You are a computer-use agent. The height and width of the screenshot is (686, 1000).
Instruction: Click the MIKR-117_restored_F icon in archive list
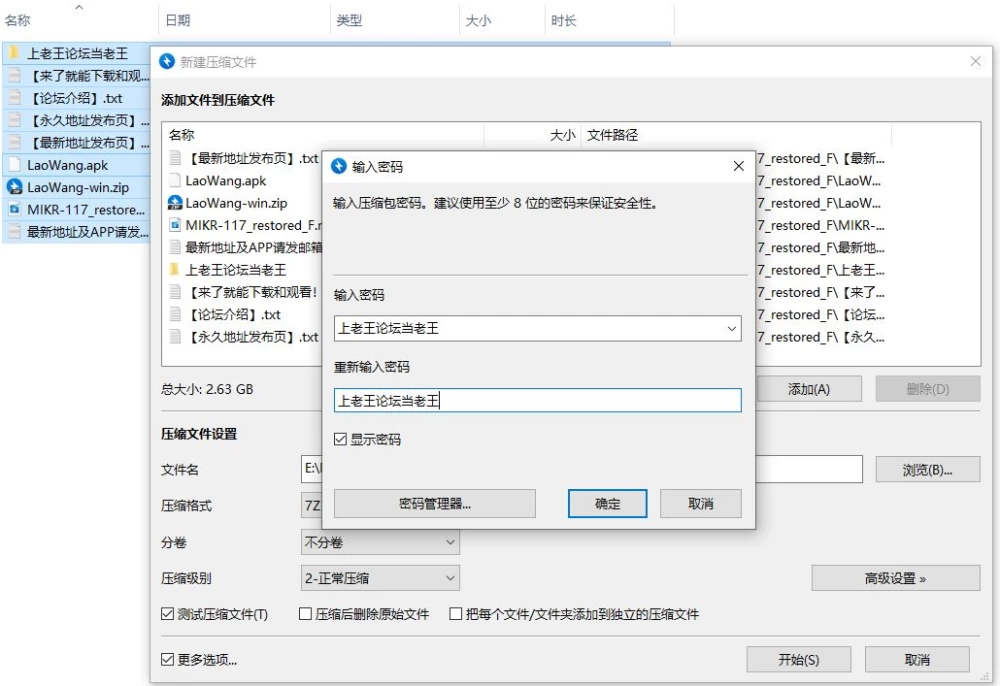175,225
